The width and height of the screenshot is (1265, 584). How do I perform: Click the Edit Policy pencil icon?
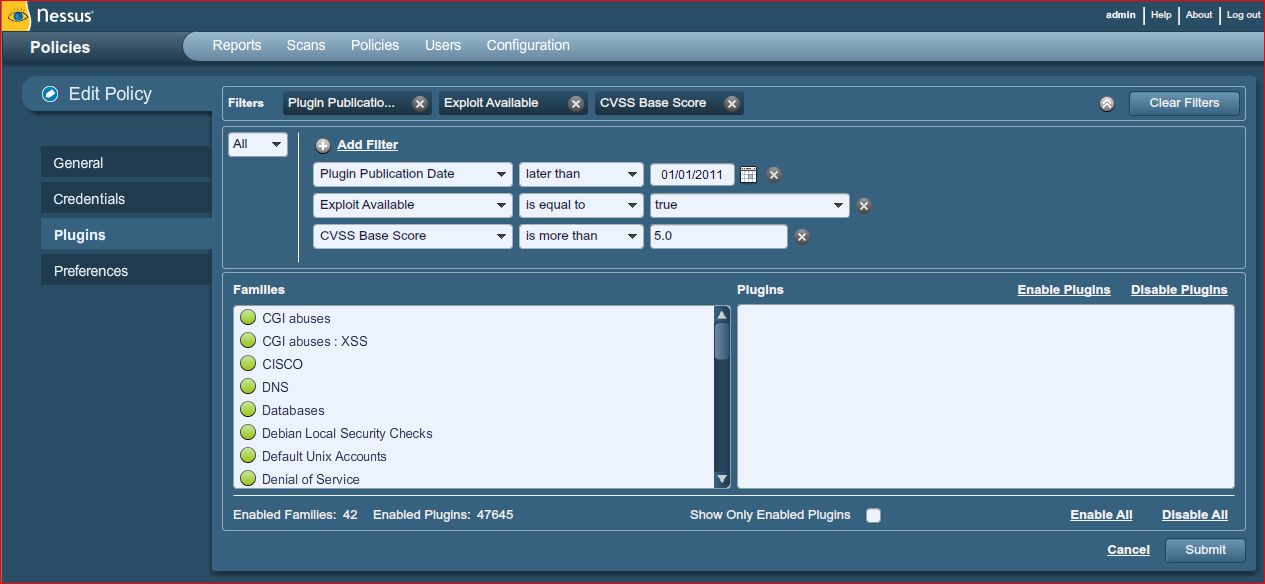point(50,94)
